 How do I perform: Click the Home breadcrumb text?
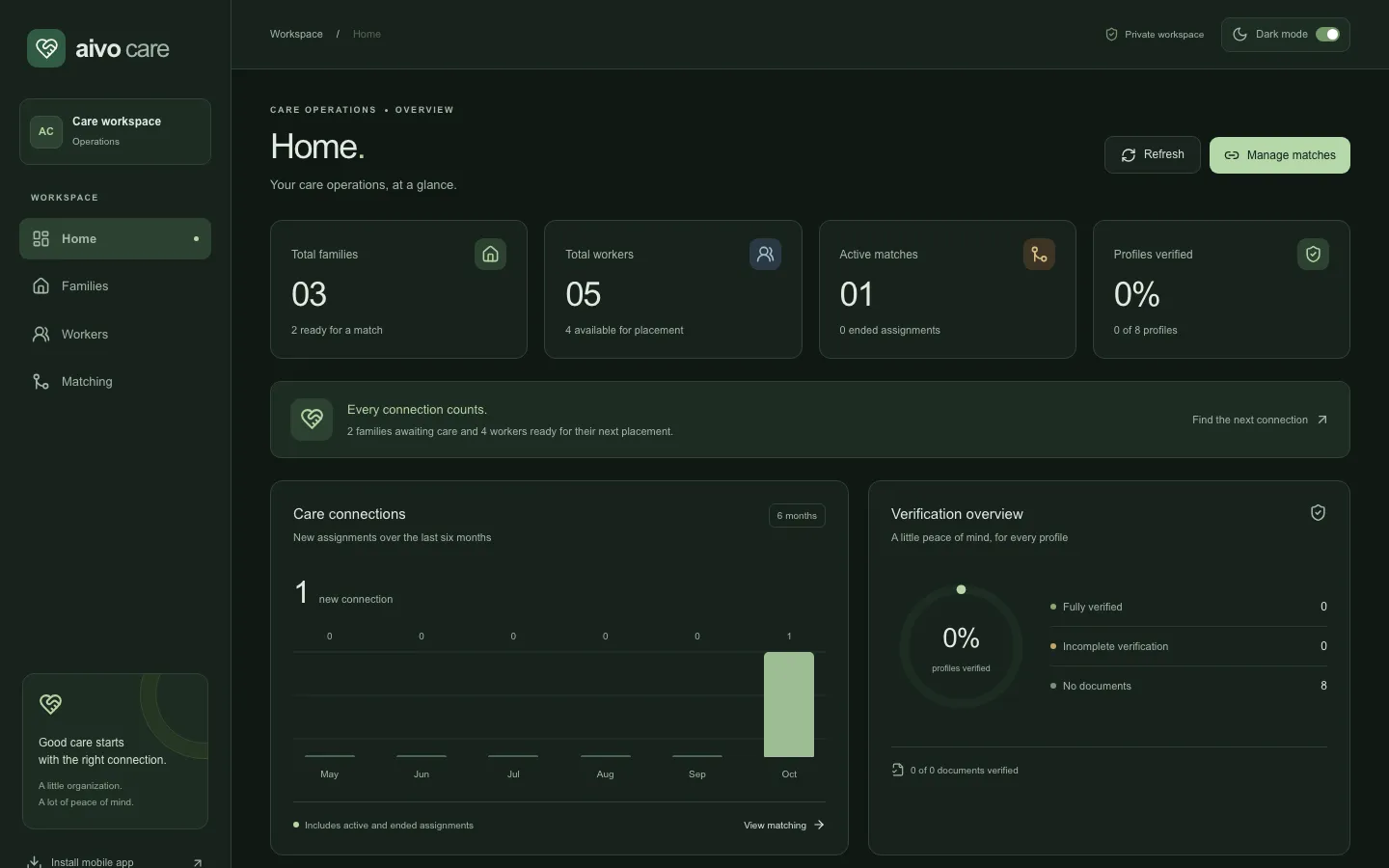pos(367,34)
